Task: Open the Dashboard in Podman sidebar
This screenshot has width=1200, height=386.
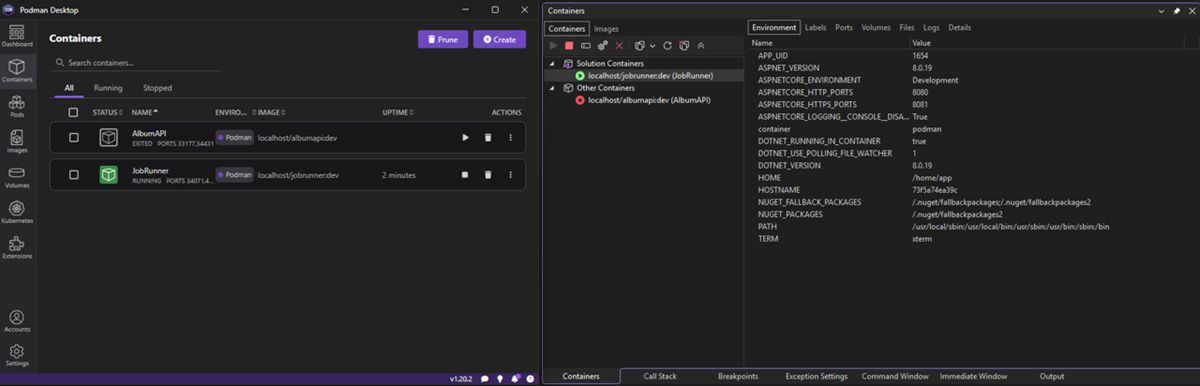Action: 16,37
